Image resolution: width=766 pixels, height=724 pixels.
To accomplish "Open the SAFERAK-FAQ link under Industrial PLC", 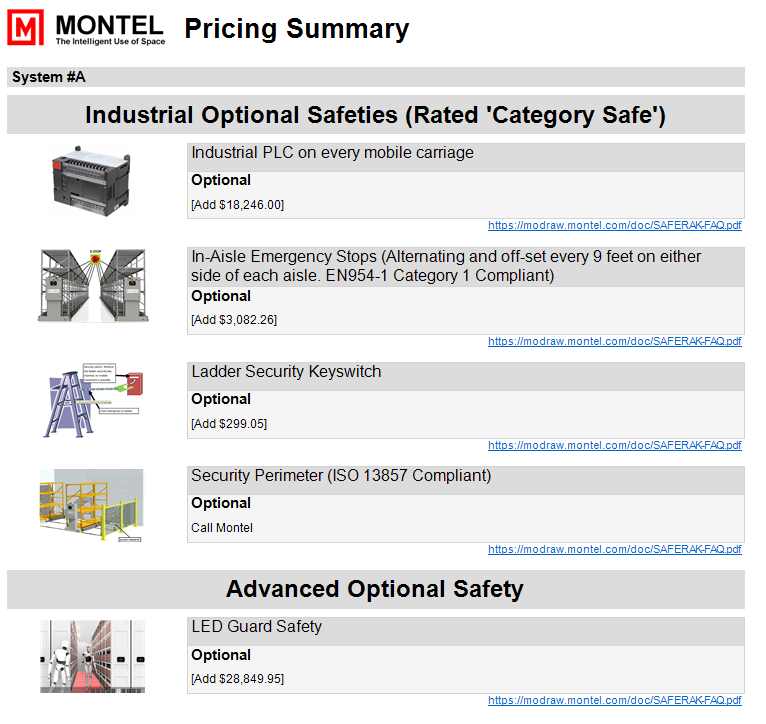I will pos(614,226).
